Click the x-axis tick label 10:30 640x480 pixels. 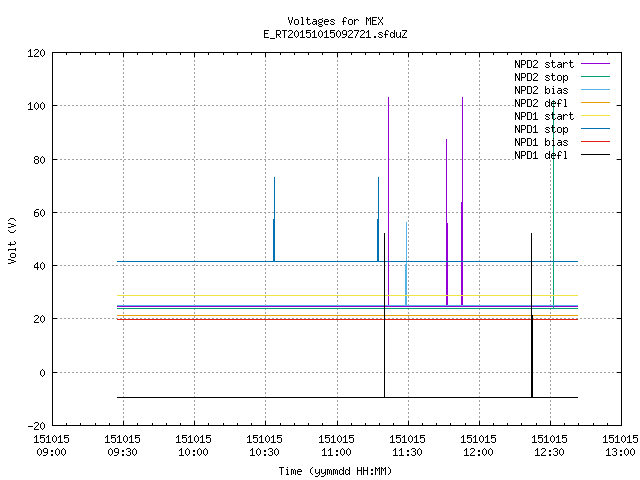[x=264, y=452]
